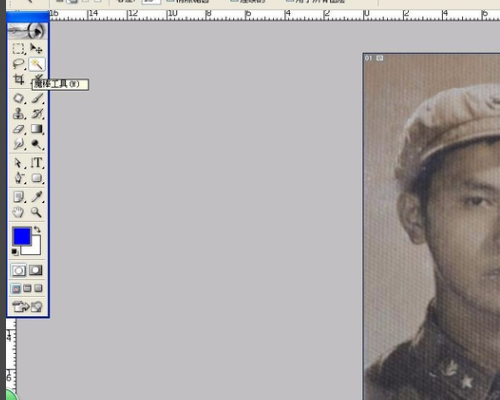Open the blue foreground color picker
This screenshot has width=500, height=400.
[x=21, y=236]
